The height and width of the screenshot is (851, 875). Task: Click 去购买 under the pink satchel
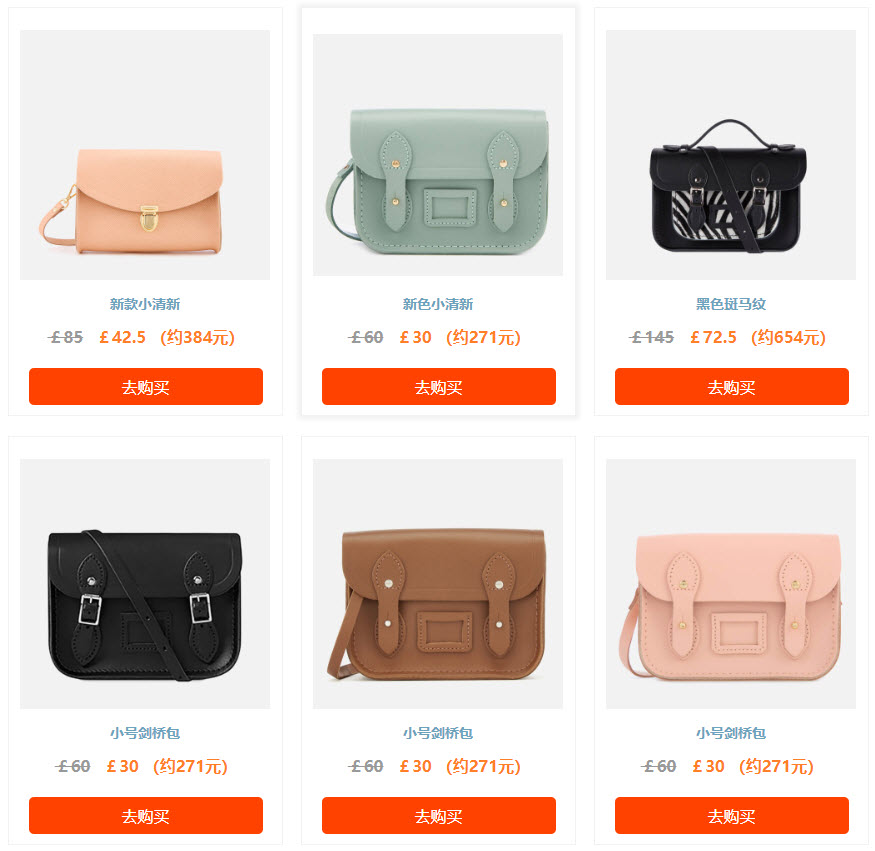pos(732,815)
